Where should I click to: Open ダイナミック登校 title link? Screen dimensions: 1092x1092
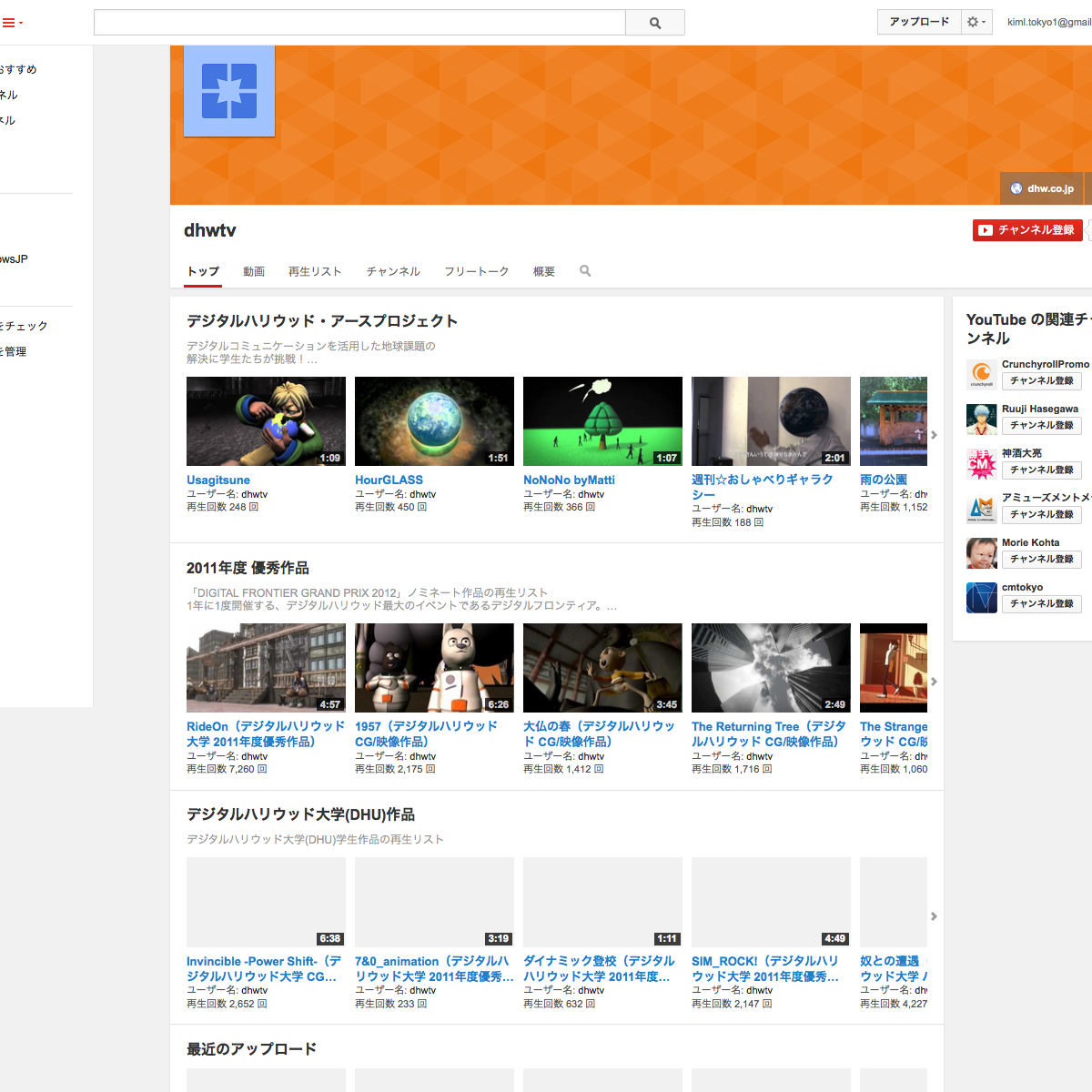599,968
